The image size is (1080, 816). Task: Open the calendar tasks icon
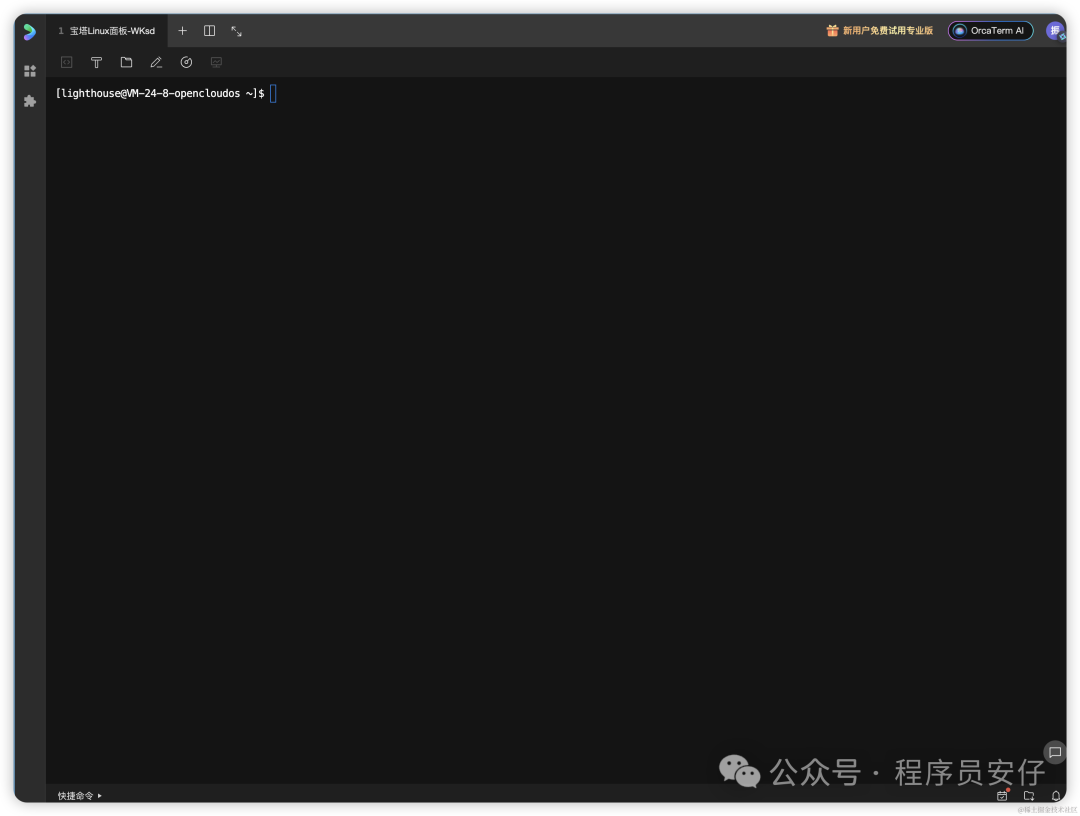[x=1002, y=795]
